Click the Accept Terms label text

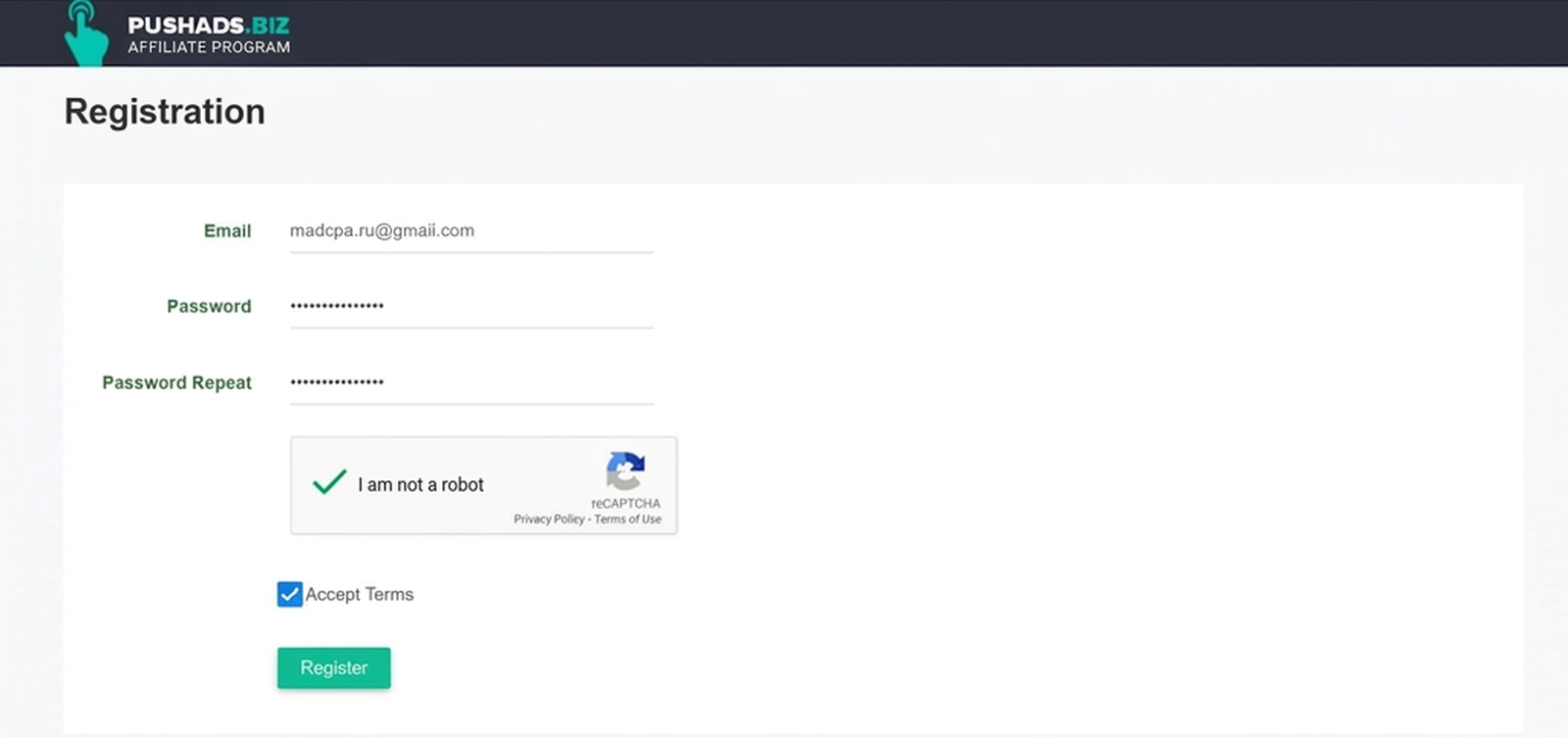click(360, 594)
